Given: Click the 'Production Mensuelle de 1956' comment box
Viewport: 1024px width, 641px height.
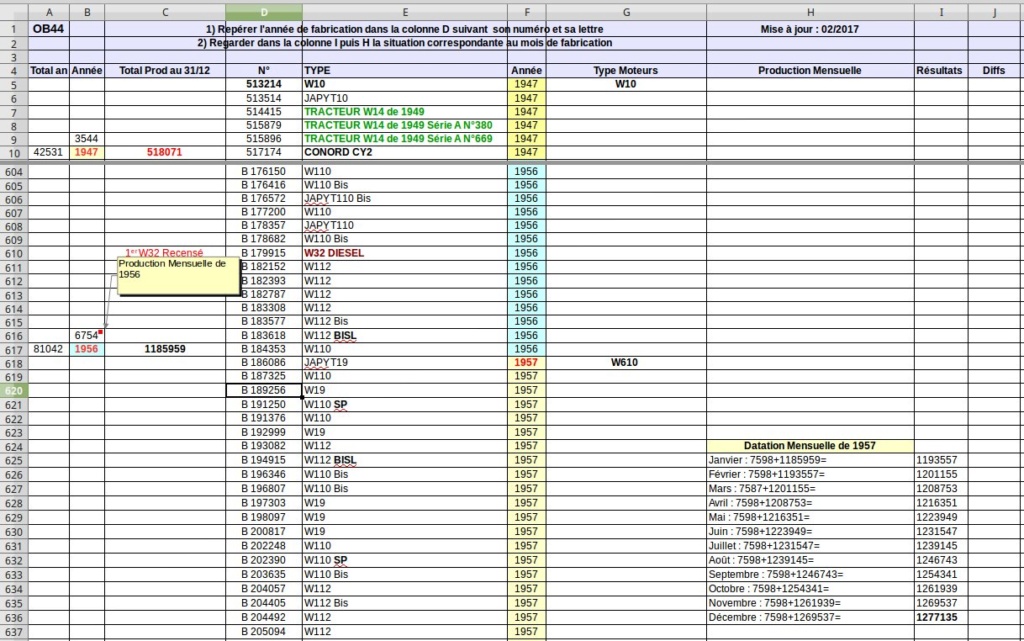Looking at the screenshot, I should coord(178,275).
